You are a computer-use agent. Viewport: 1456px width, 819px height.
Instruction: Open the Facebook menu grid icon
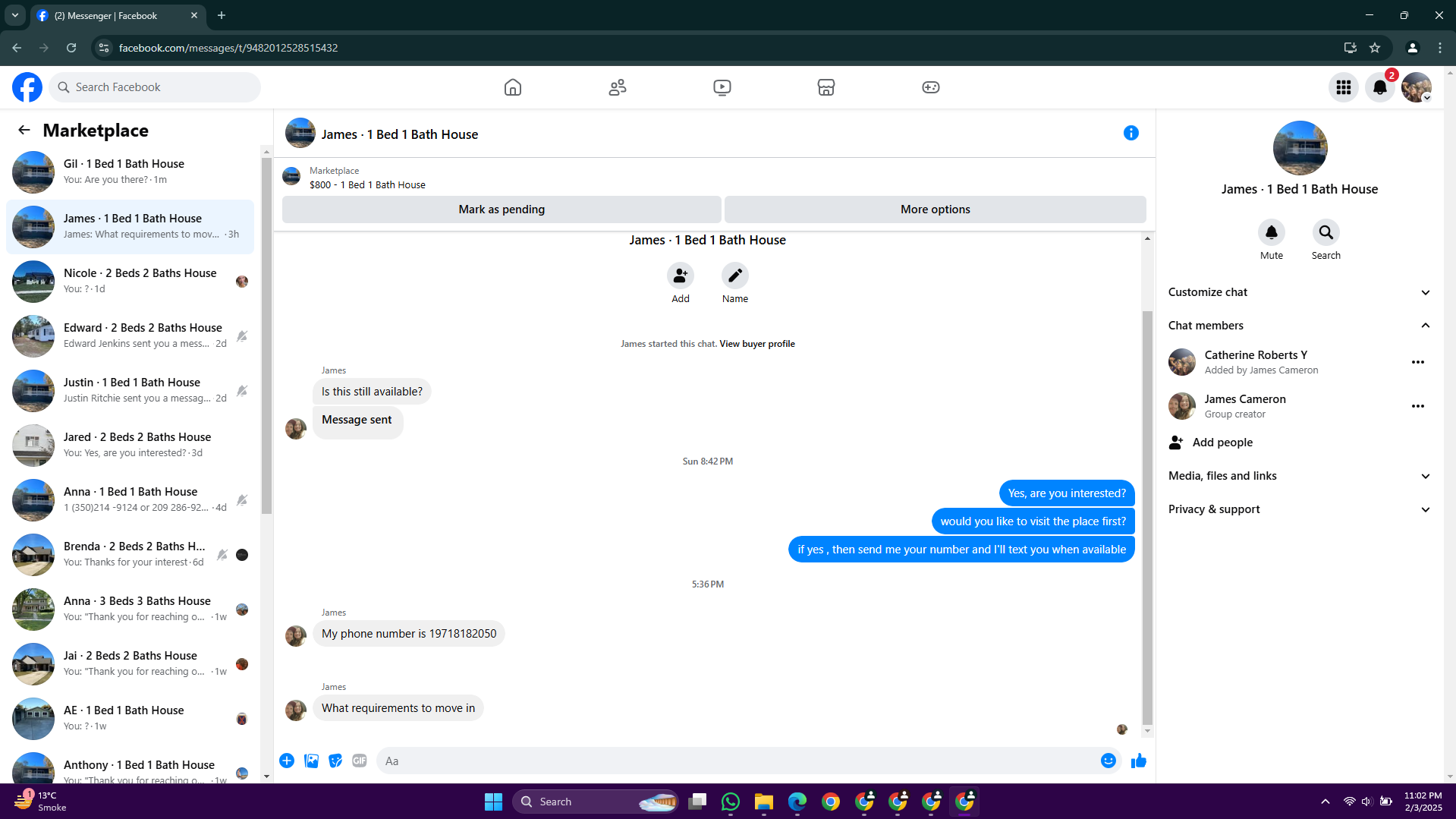pyautogui.click(x=1344, y=87)
